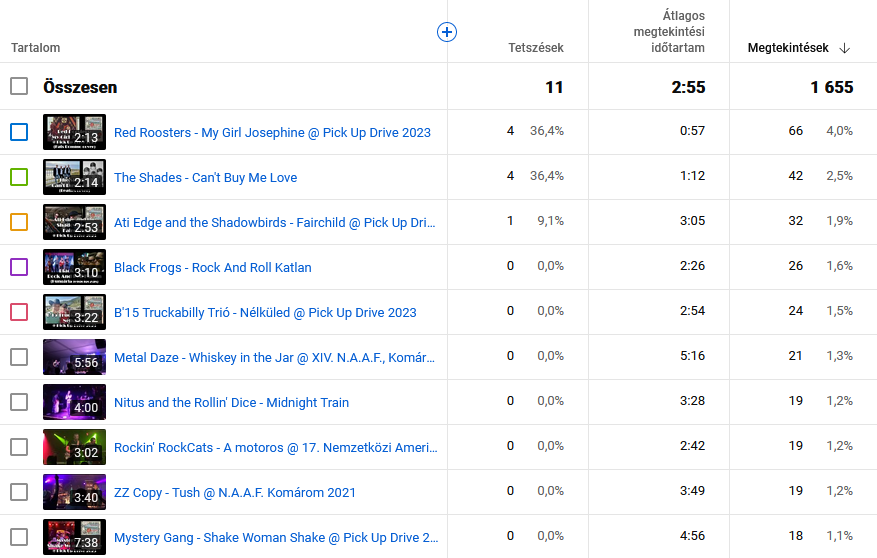Image resolution: width=877 pixels, height=558 pixels.
Task: Click the Red Roosters video thumbnail
Action: [x=74, y=132]
